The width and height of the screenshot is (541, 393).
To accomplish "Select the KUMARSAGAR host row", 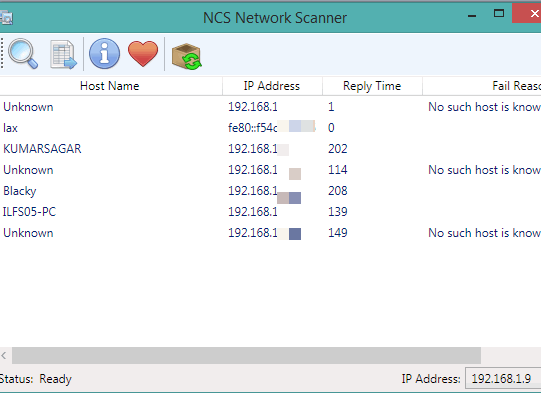I will coord(270,149).
